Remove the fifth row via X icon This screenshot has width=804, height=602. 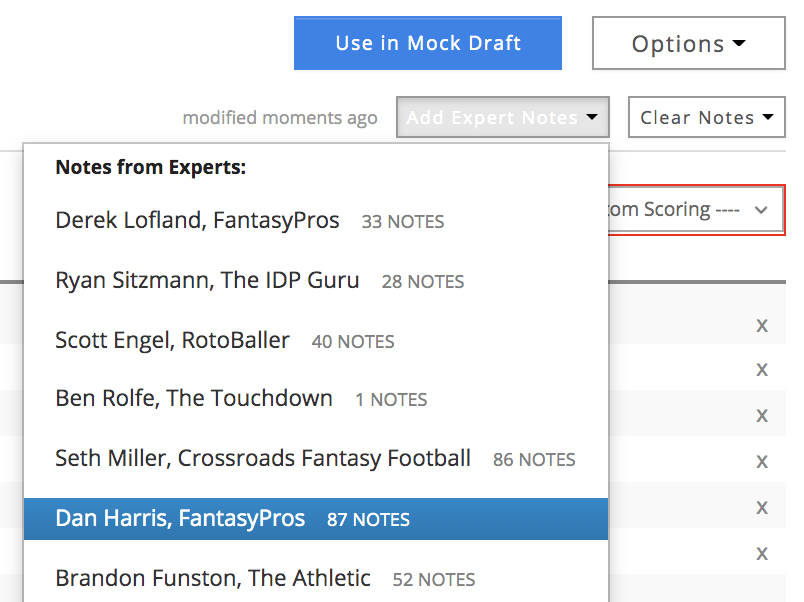coord(762,508)
